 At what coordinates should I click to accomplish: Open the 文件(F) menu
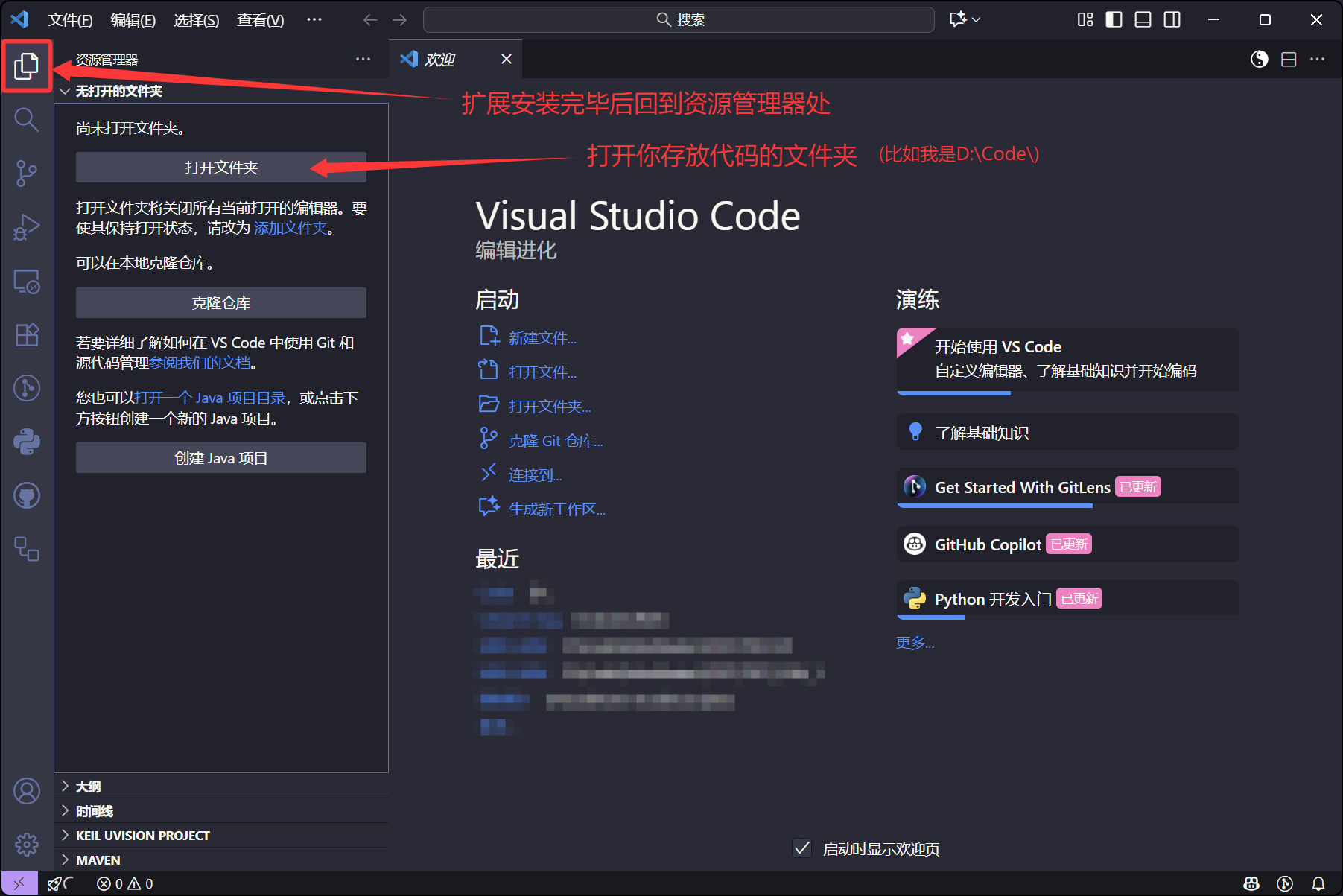(x=70, y=20)
